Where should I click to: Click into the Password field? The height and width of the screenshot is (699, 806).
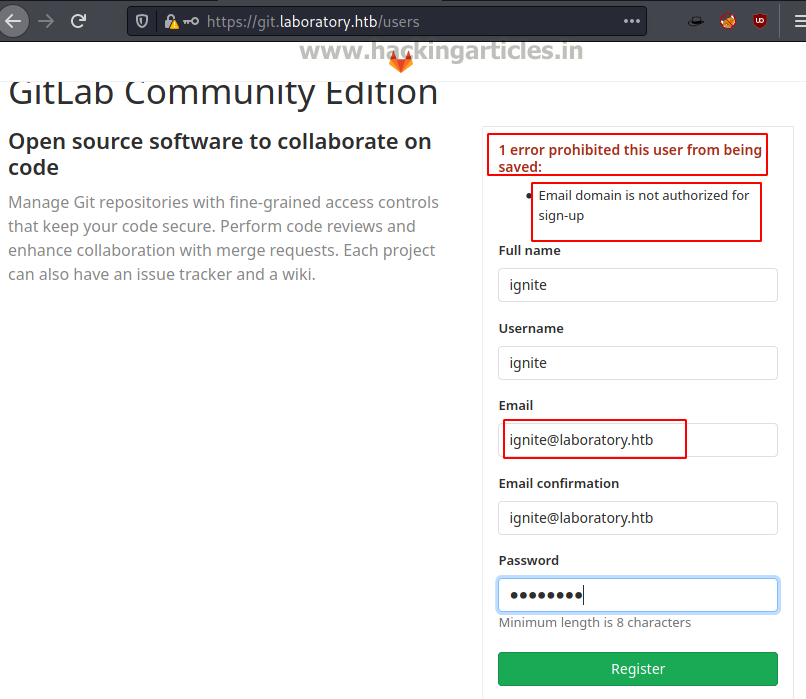[638, 595]
